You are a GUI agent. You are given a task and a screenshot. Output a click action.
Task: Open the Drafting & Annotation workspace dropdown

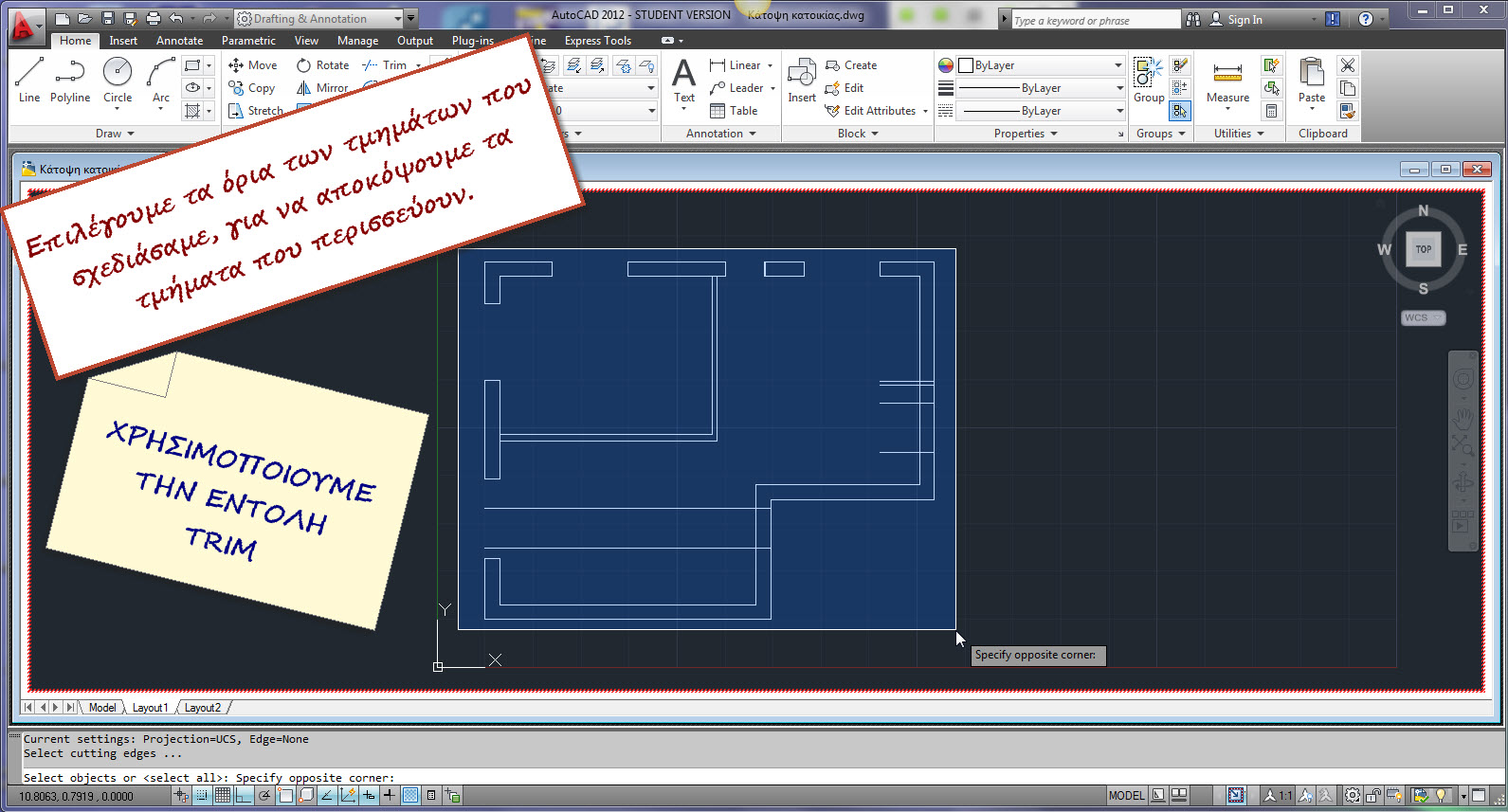[320, 18]
